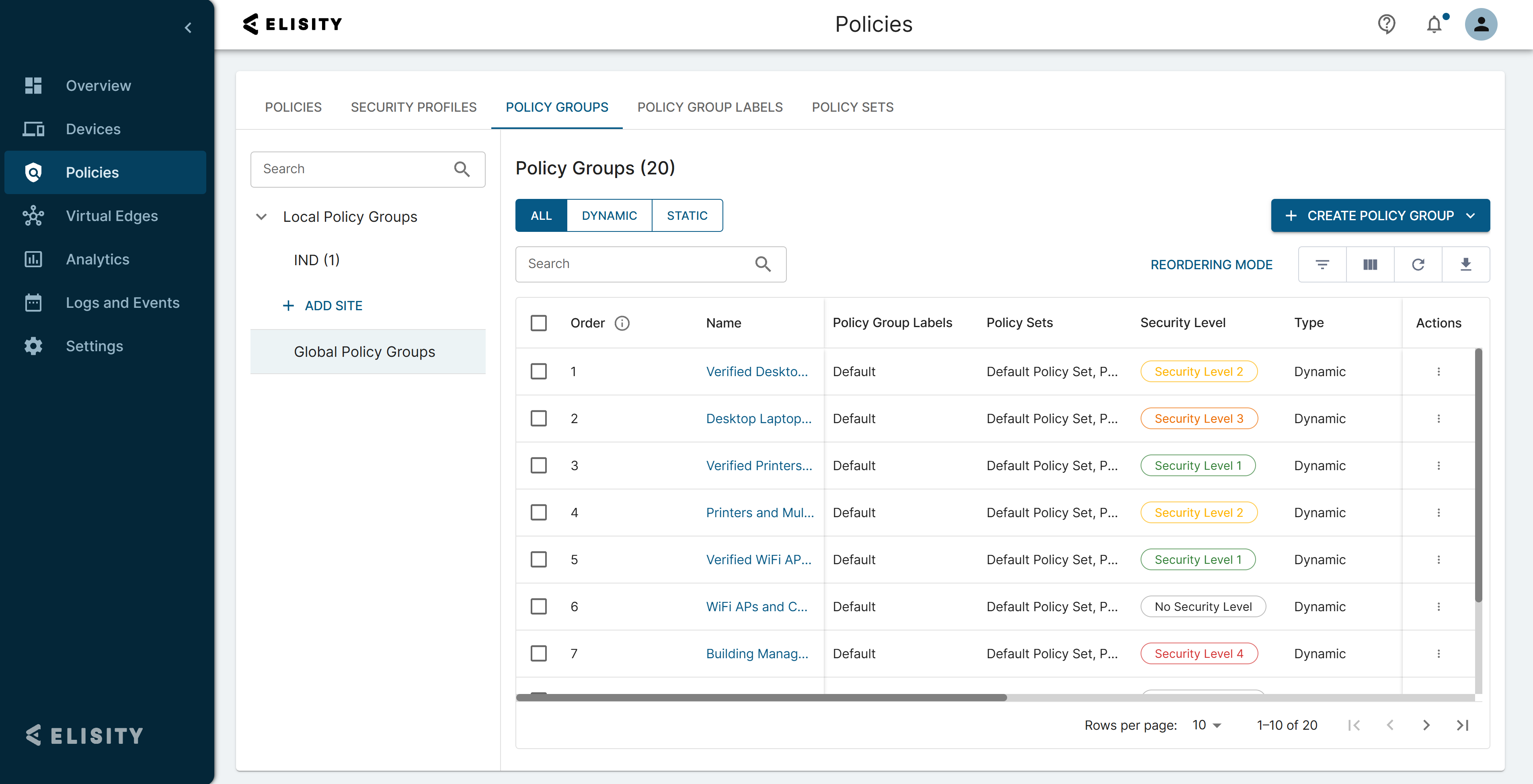Open actions menu for Building Manag... row
Image resolution: width=1533 pixels, height=784 pixels.
[x=1439, y=654]
